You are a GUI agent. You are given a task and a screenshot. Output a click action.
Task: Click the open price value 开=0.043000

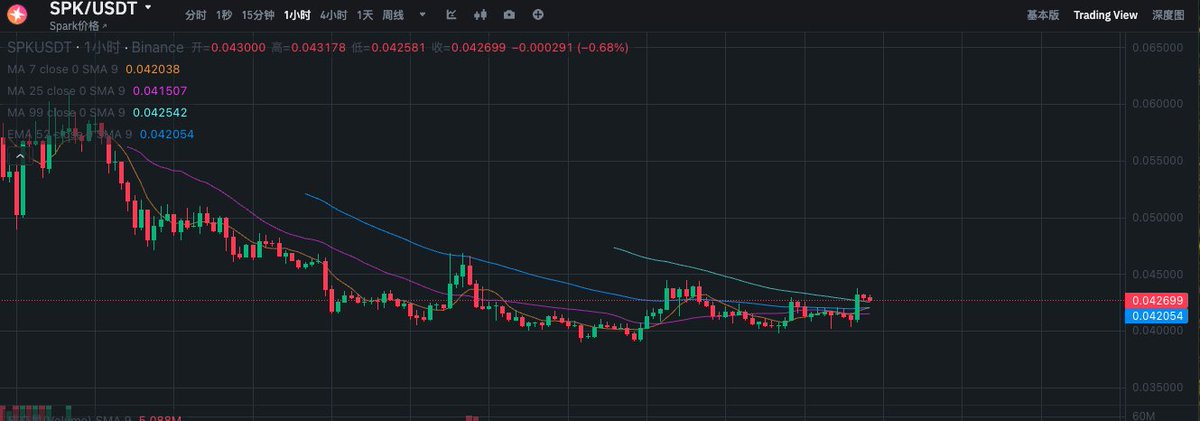pos(228,47)
